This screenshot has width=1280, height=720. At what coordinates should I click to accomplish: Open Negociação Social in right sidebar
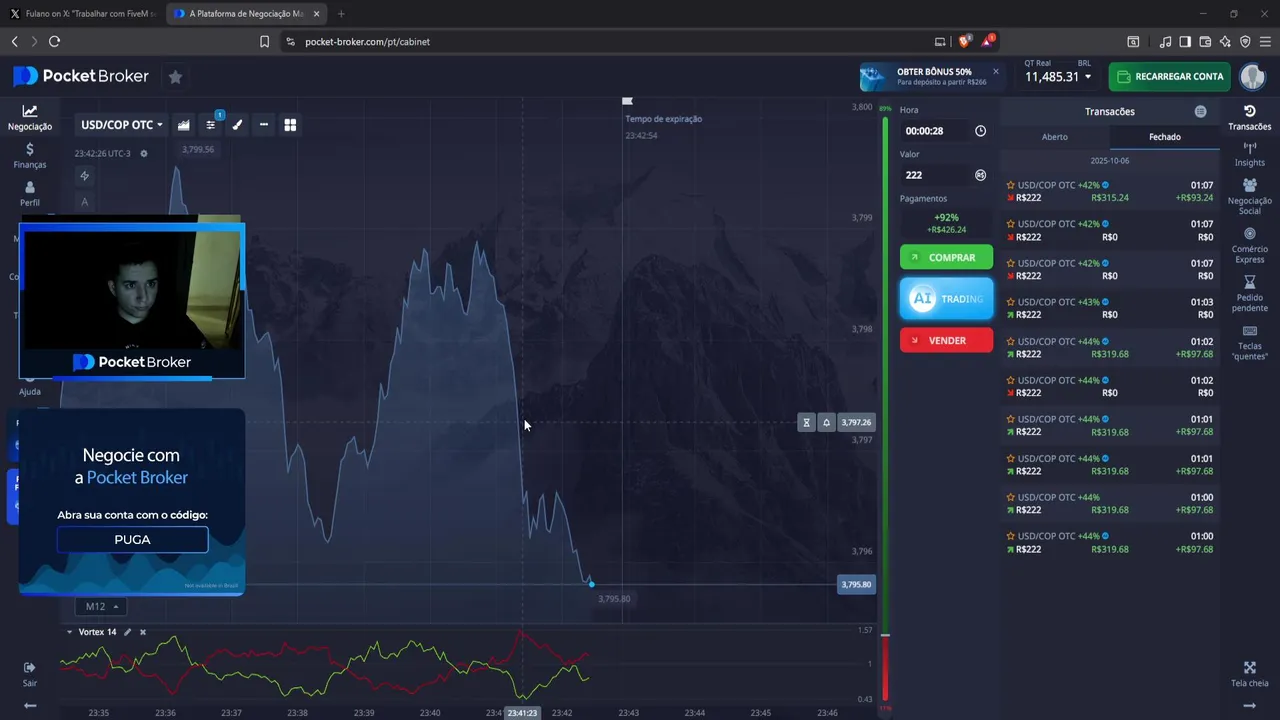pyautogui.click(x=1250, y=197)
